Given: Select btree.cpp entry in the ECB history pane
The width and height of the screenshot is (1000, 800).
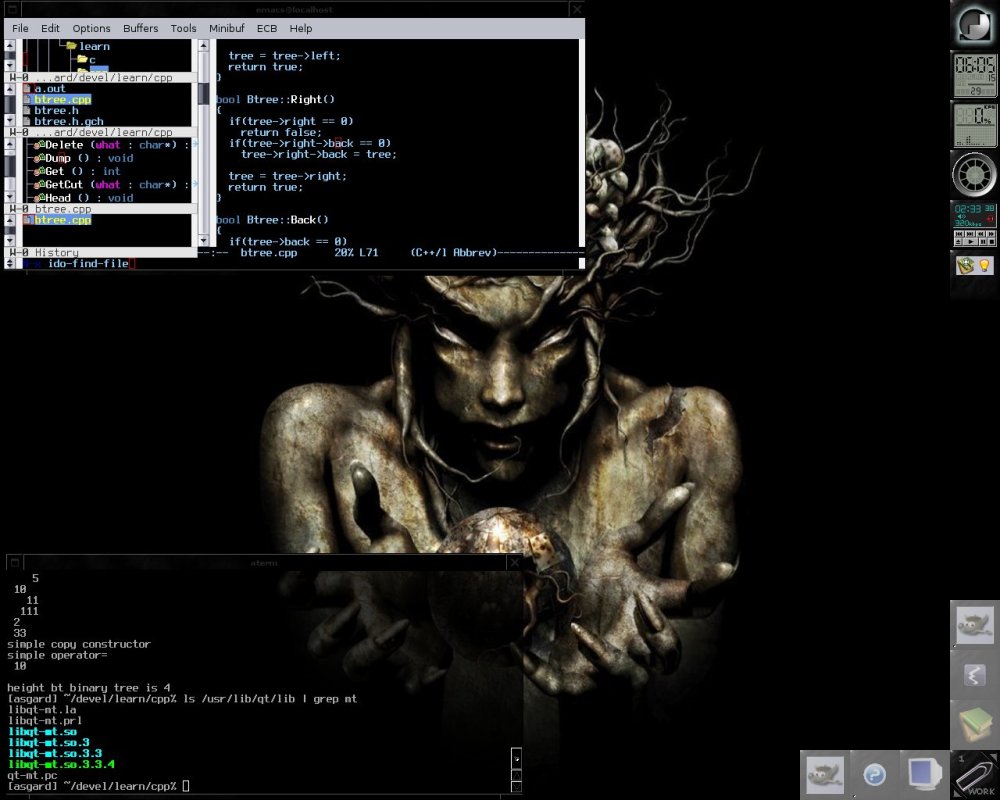Looking at the screenshot, I should [x=57, y=219].
